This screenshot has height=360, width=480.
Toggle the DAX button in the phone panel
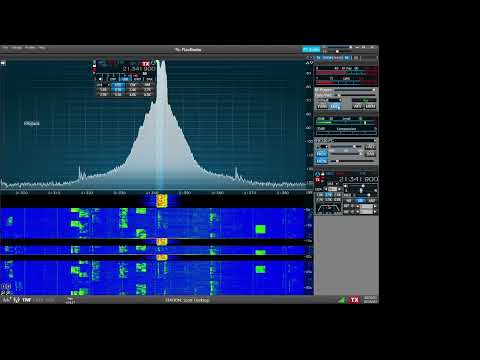[x=371, y=154]
